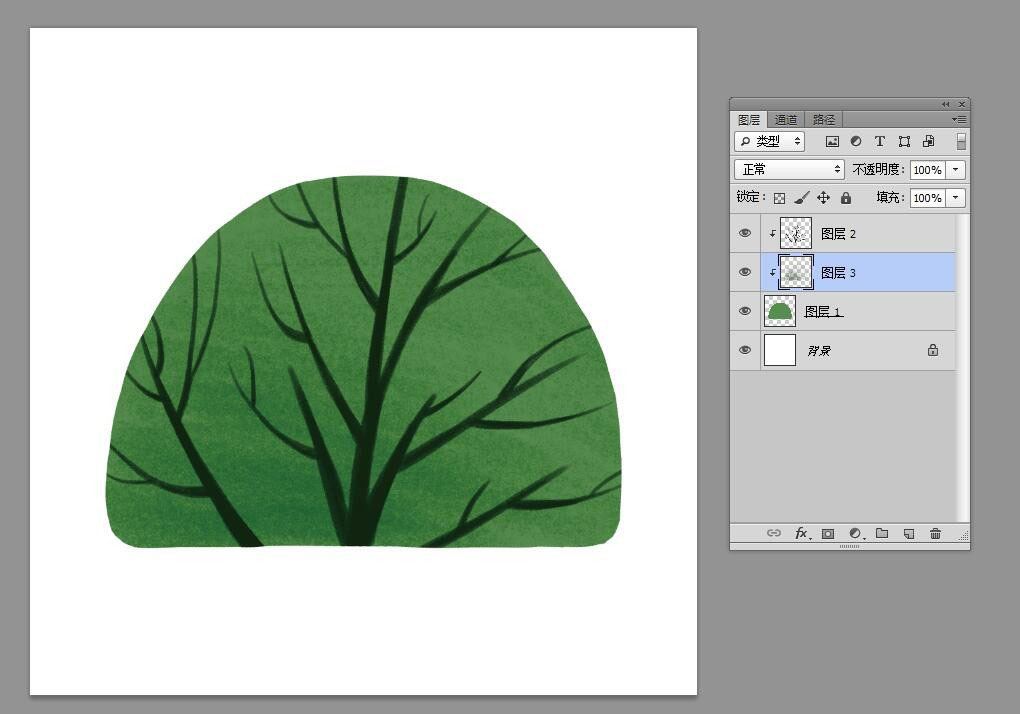Image resolution: width=1020 pixels, height=714 pixels.
Task: Select the layer named 背景
Action: coord(819,351)
